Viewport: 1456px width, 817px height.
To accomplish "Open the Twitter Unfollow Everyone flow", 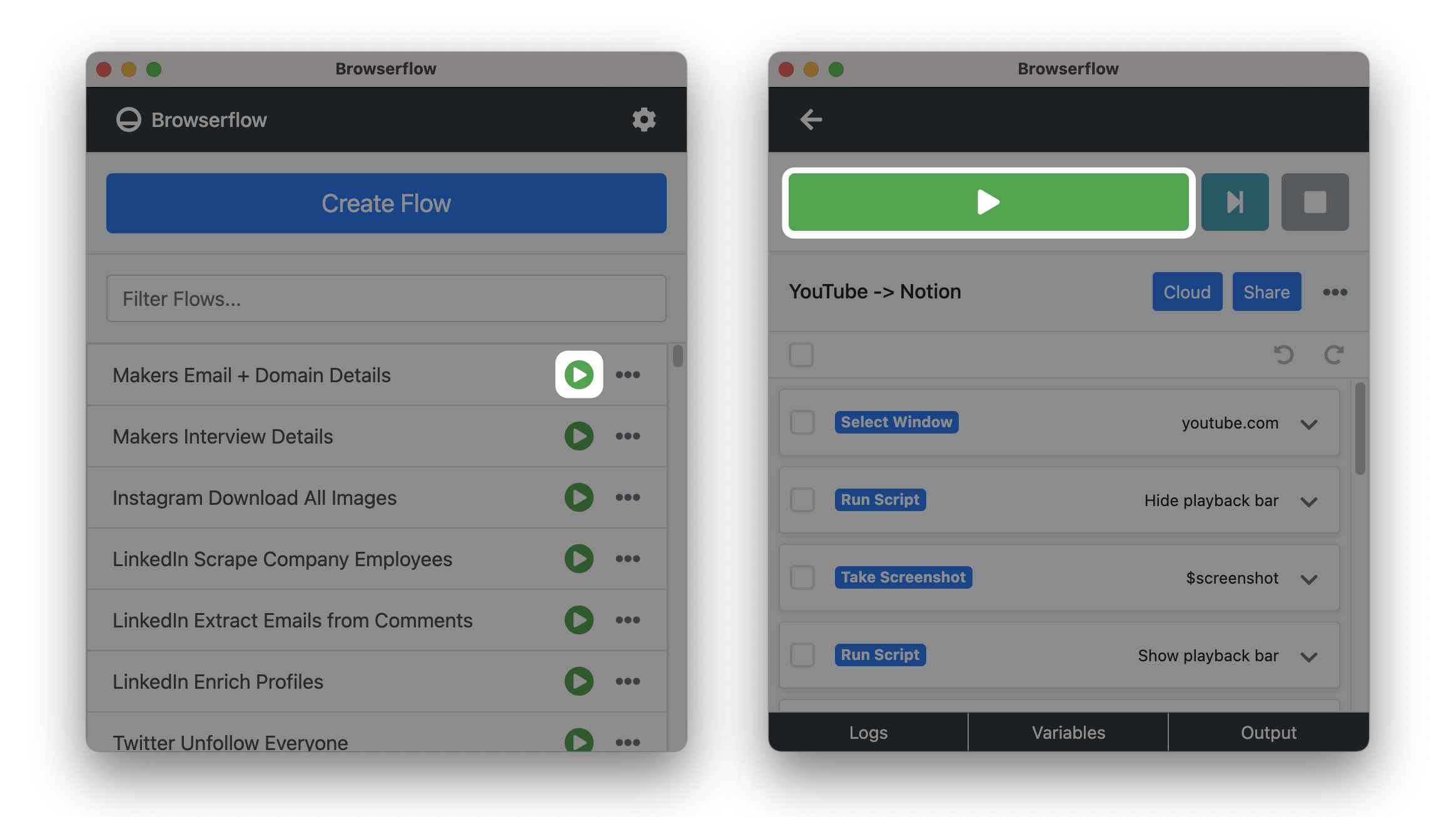I will pos(230,743).
